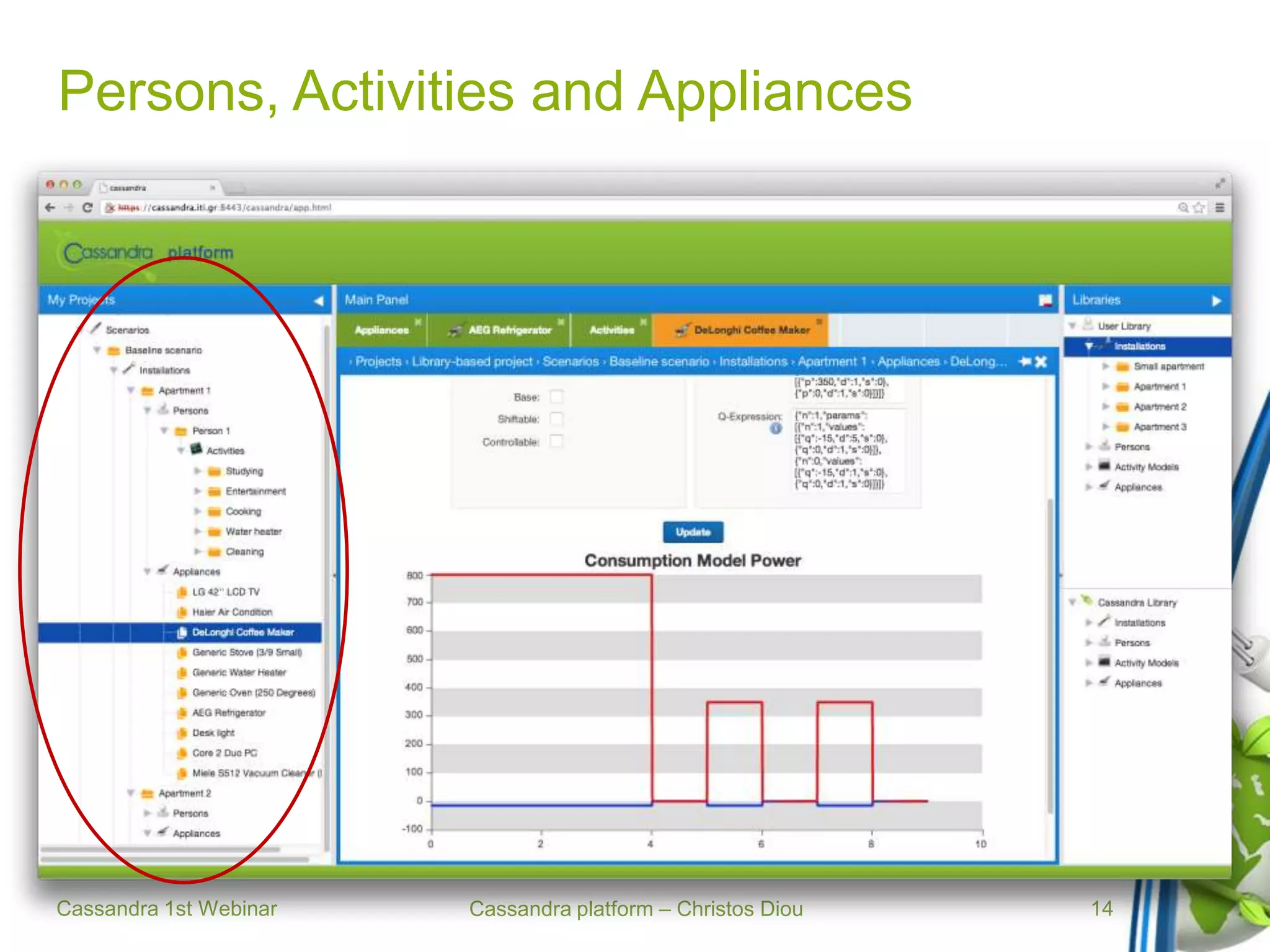Click the Entertainment folder icon
The image size is (1270, 952).
214,491
